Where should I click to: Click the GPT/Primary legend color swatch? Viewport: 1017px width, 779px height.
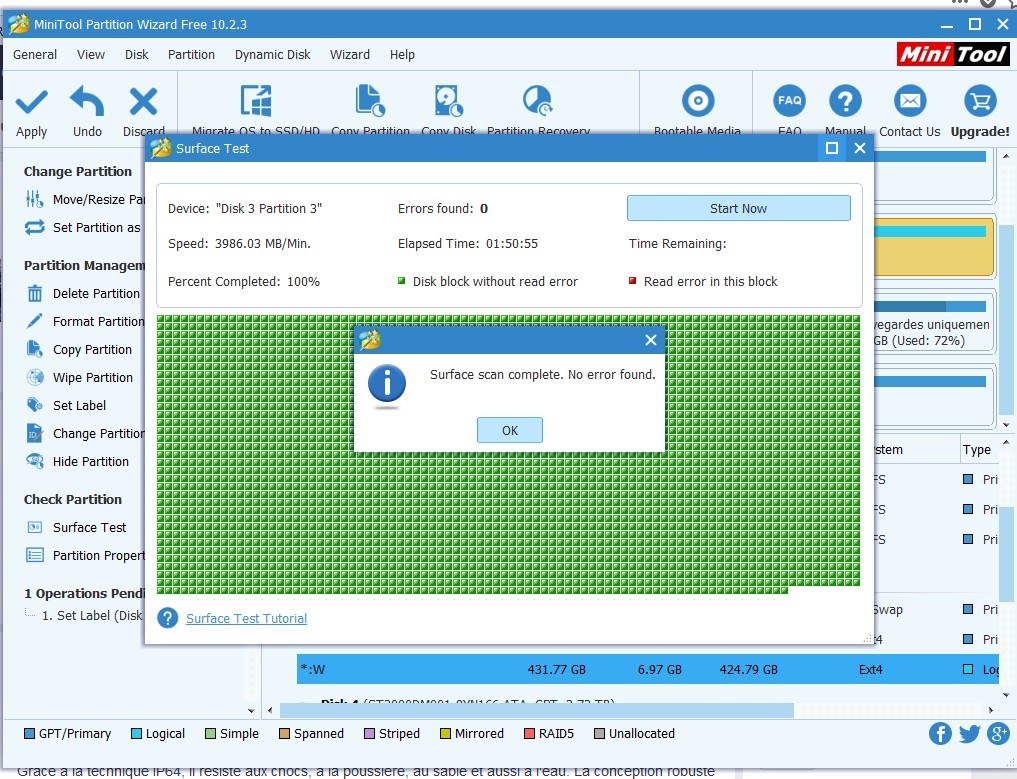[29, 734]
